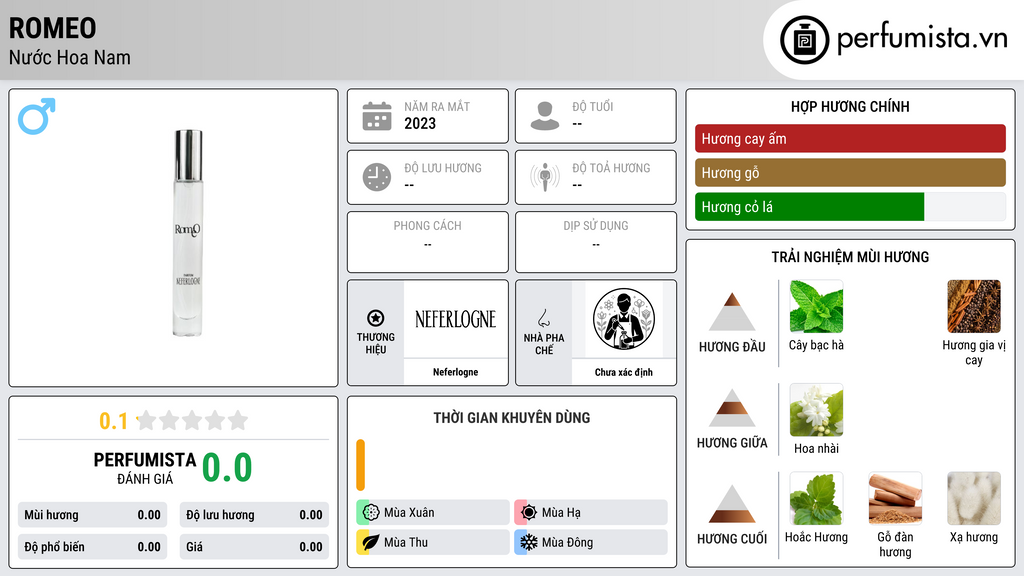Click the calendar icon beside Năm ra mắt
This screenshot has width=1024, height=576.
(x=377, y=116)
